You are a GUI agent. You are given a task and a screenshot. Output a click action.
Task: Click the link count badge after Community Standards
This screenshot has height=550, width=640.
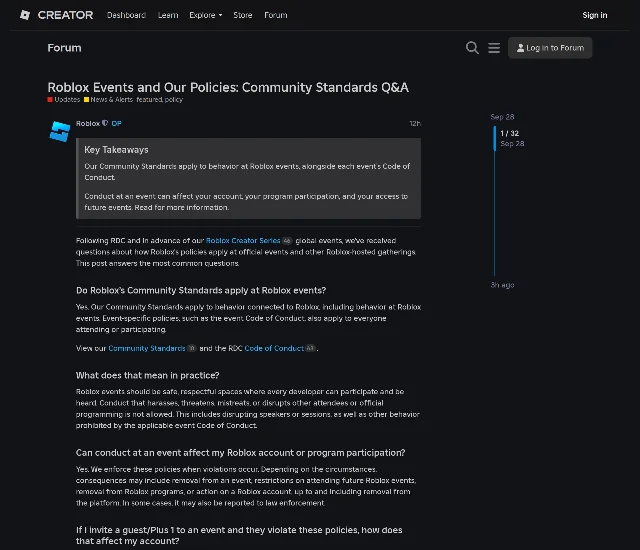pyautogui.click(x=191, y=348)
